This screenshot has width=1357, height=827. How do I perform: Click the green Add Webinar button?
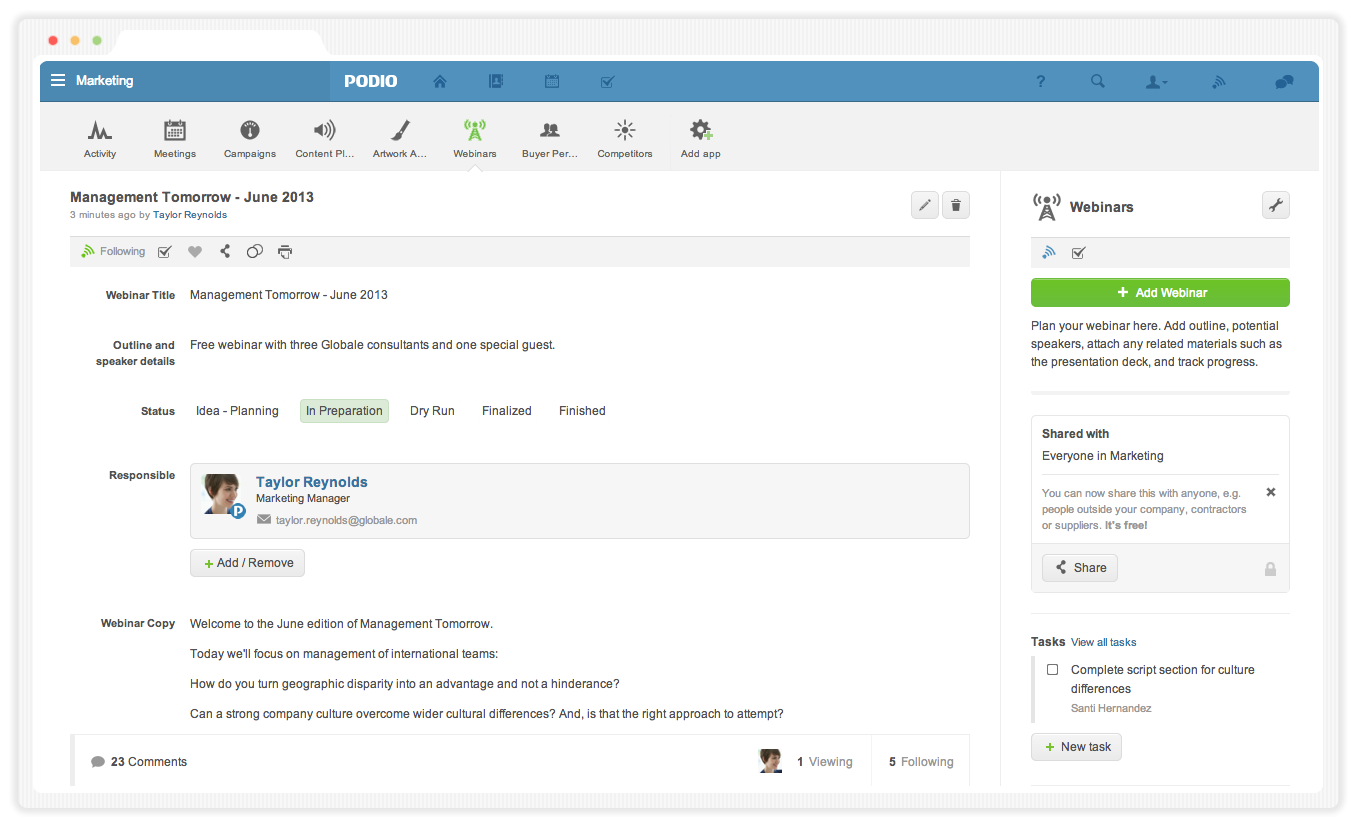point(1160,293)
